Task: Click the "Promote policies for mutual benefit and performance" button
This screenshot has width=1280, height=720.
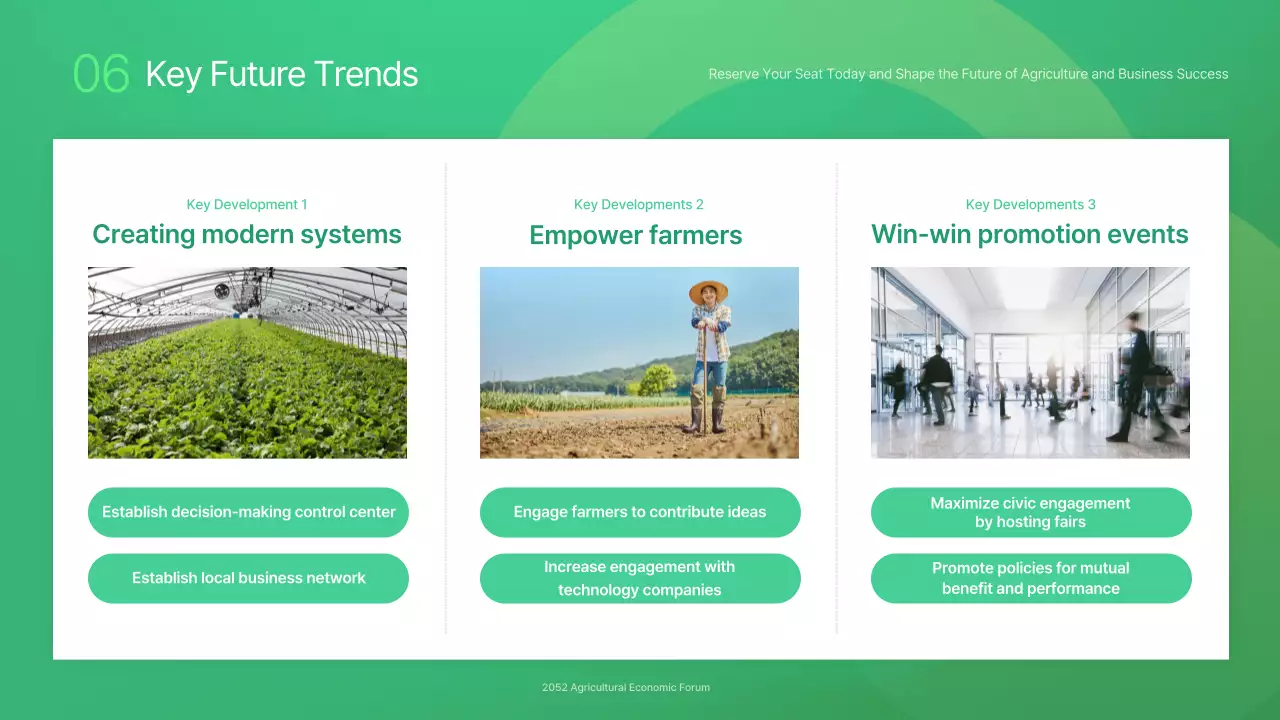Action: [x=1030, y=578]
